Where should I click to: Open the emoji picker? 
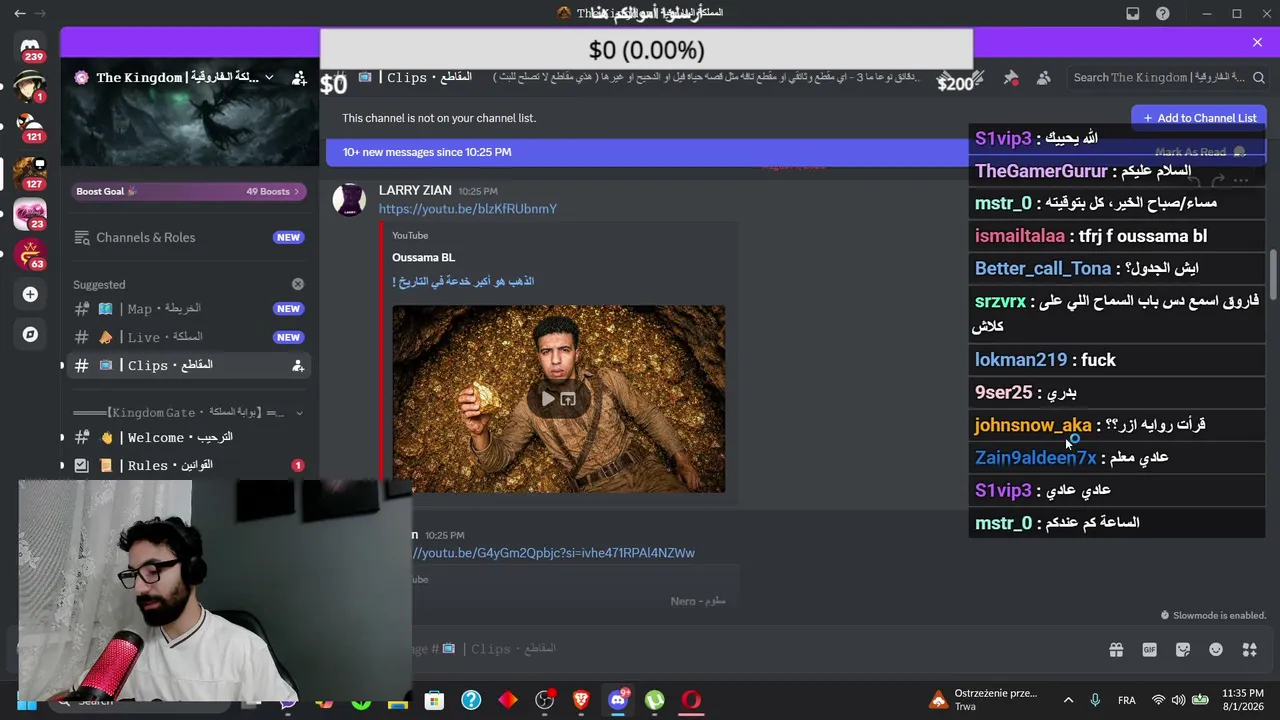(1216, 650)
